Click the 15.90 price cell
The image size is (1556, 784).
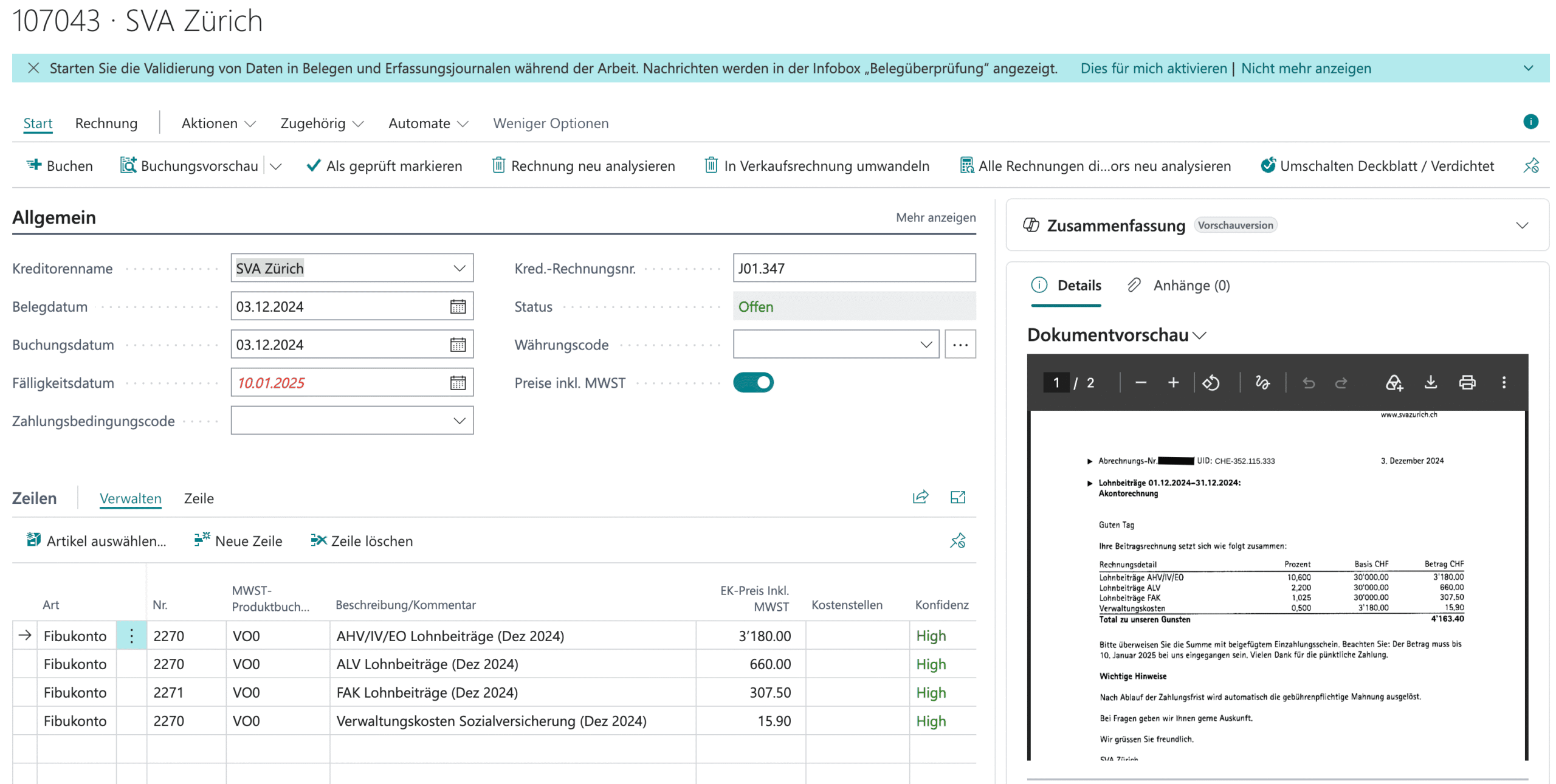coord(751,721)
